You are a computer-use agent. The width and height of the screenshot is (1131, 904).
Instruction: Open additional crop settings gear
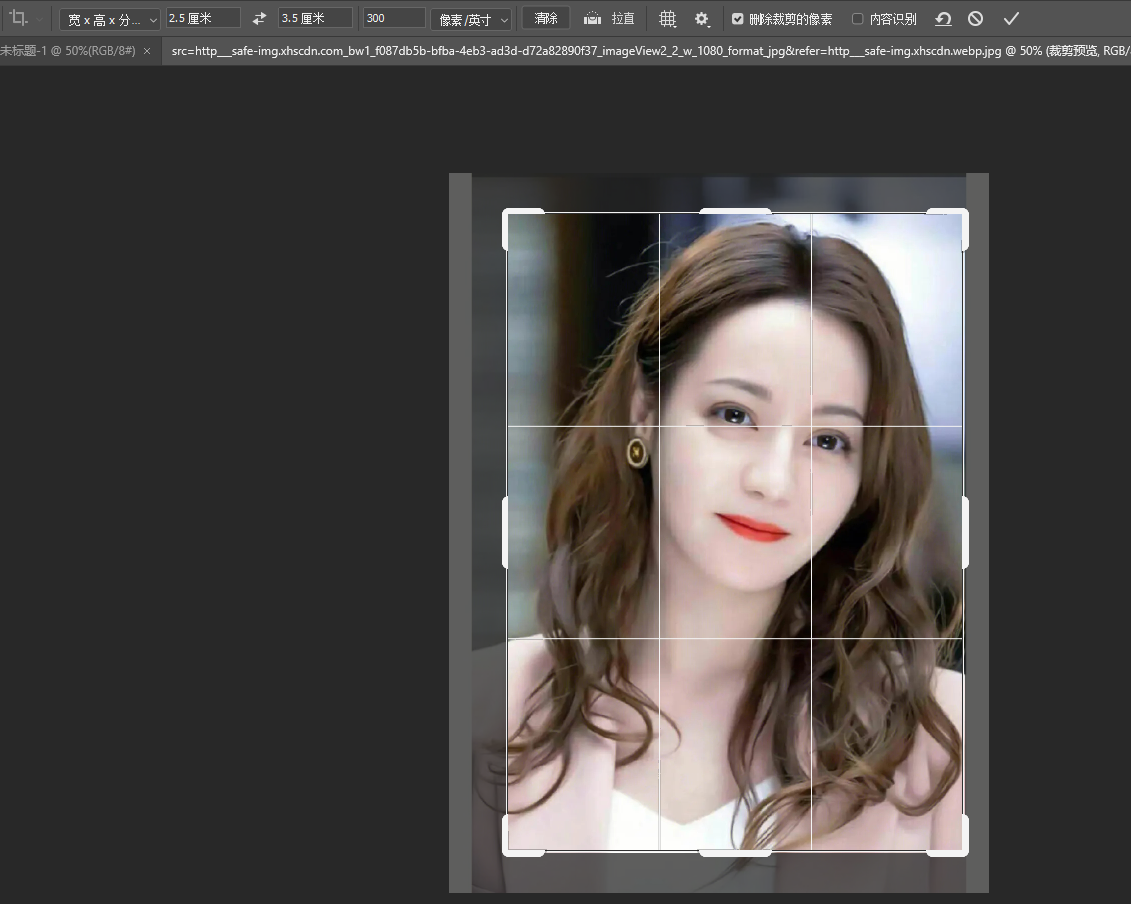[x=702, y=19]
